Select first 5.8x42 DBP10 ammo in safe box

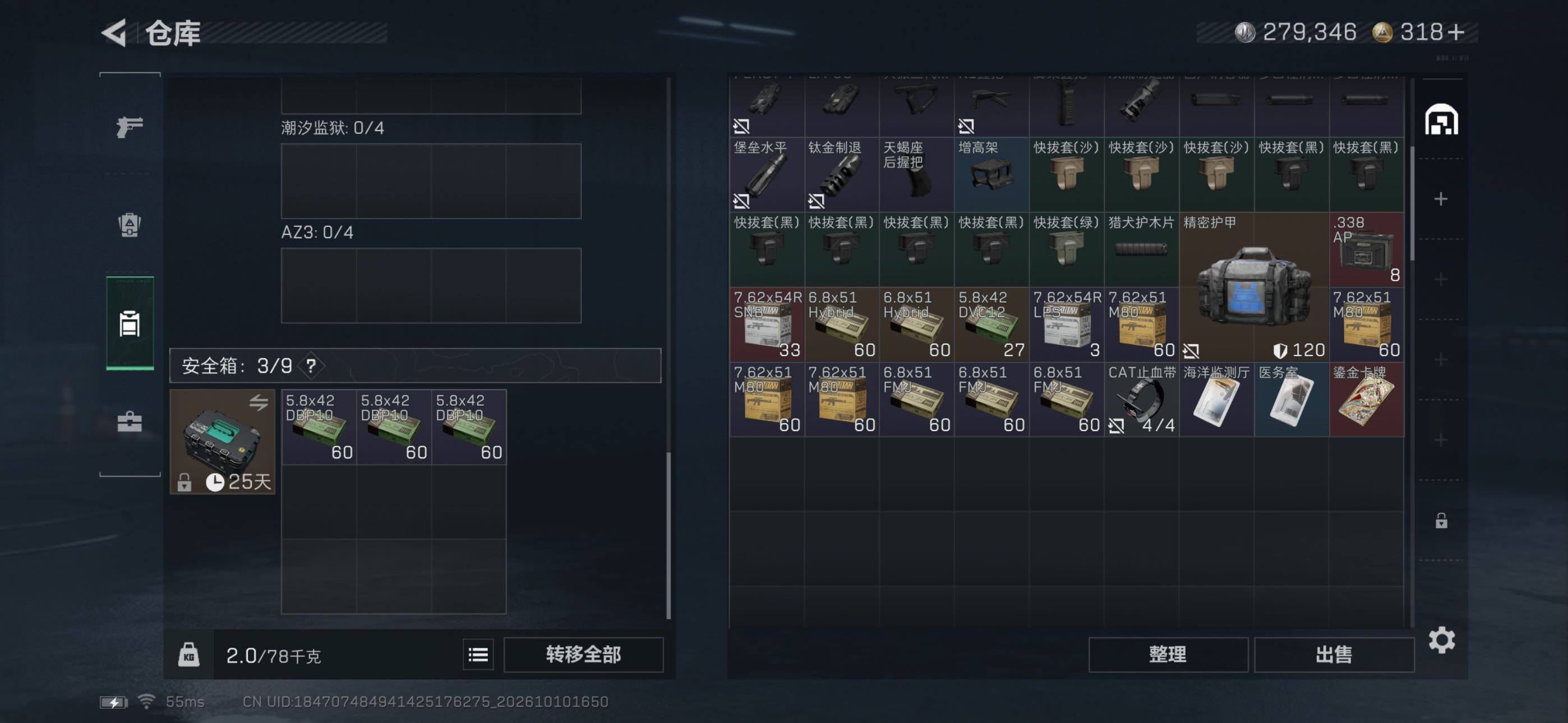pos(319,427)
